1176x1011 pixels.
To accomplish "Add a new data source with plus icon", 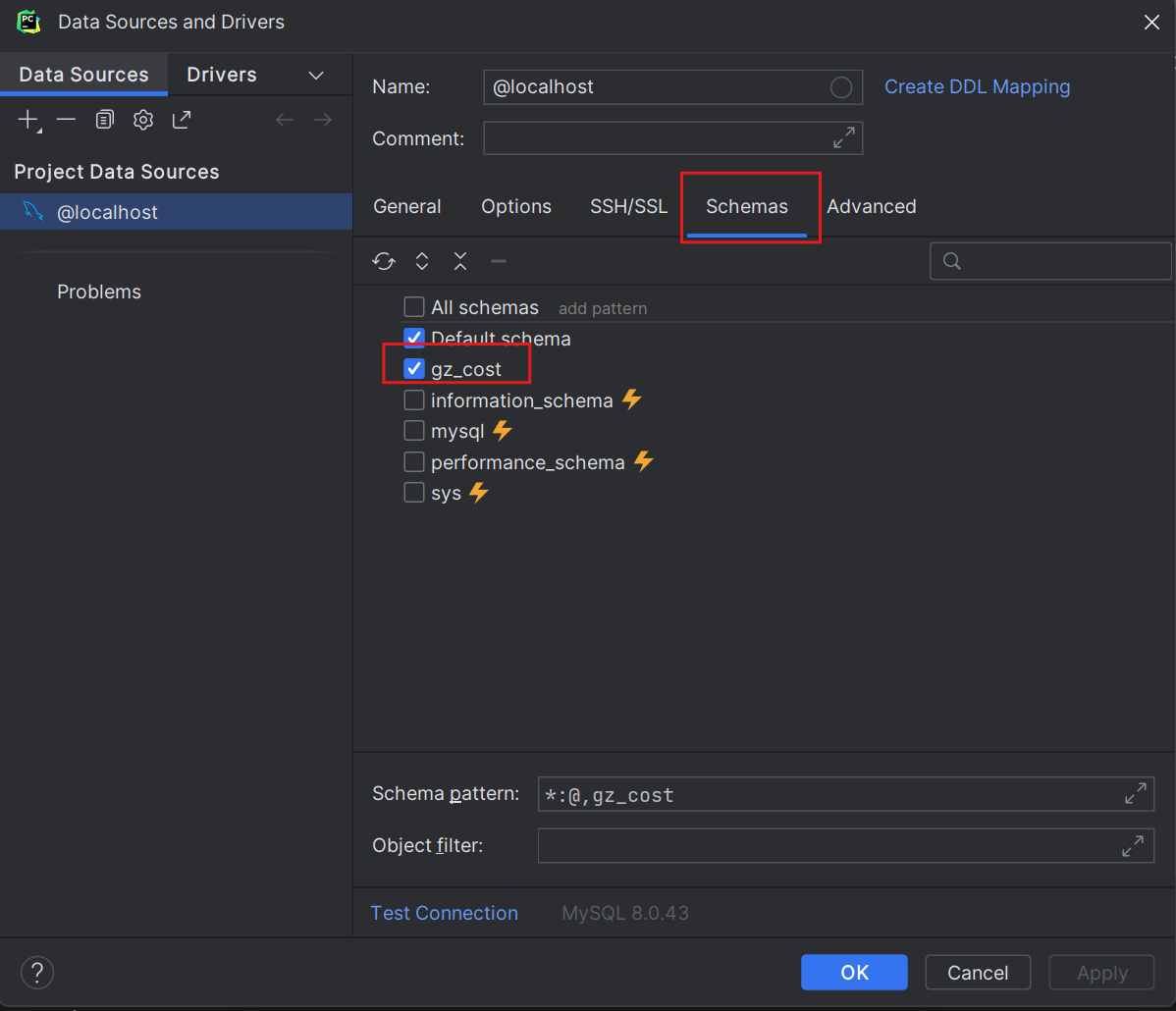I will point(29,120).
